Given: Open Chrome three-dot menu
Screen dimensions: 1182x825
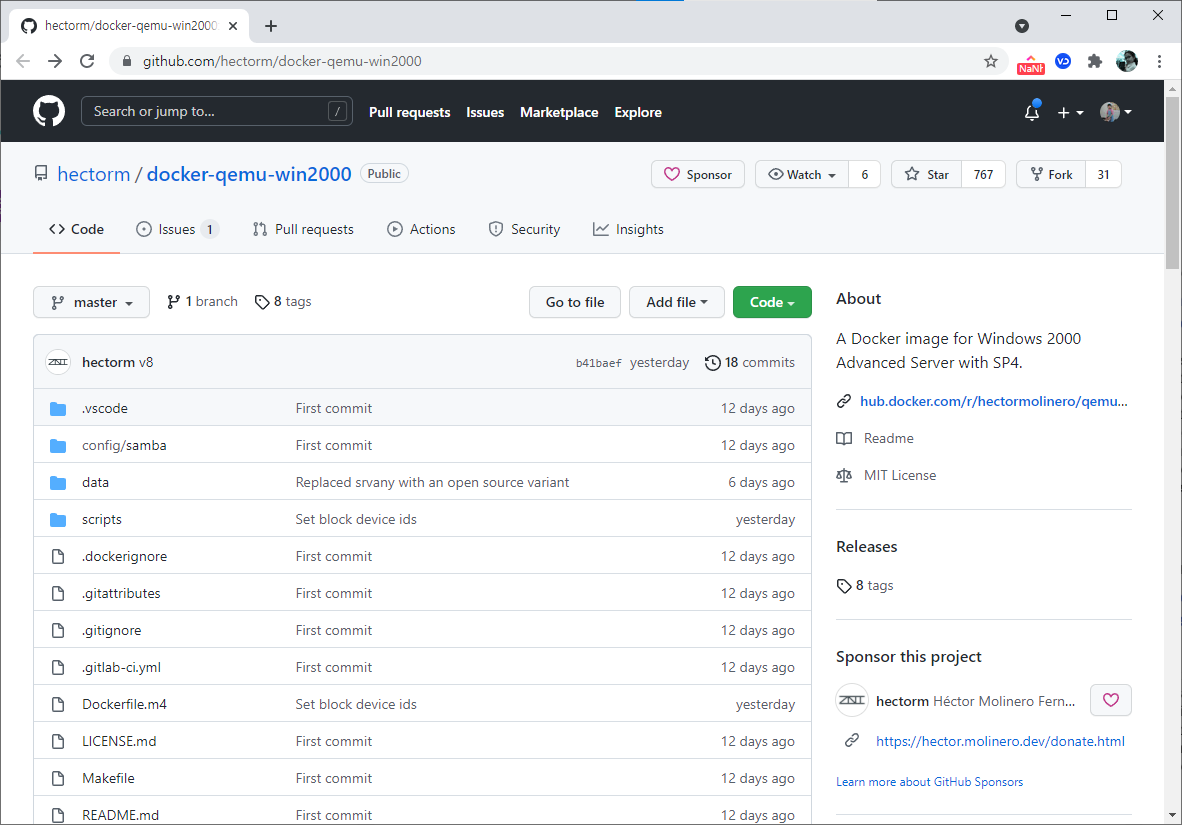Looking at the screenshot, I should pos(1159,61).
